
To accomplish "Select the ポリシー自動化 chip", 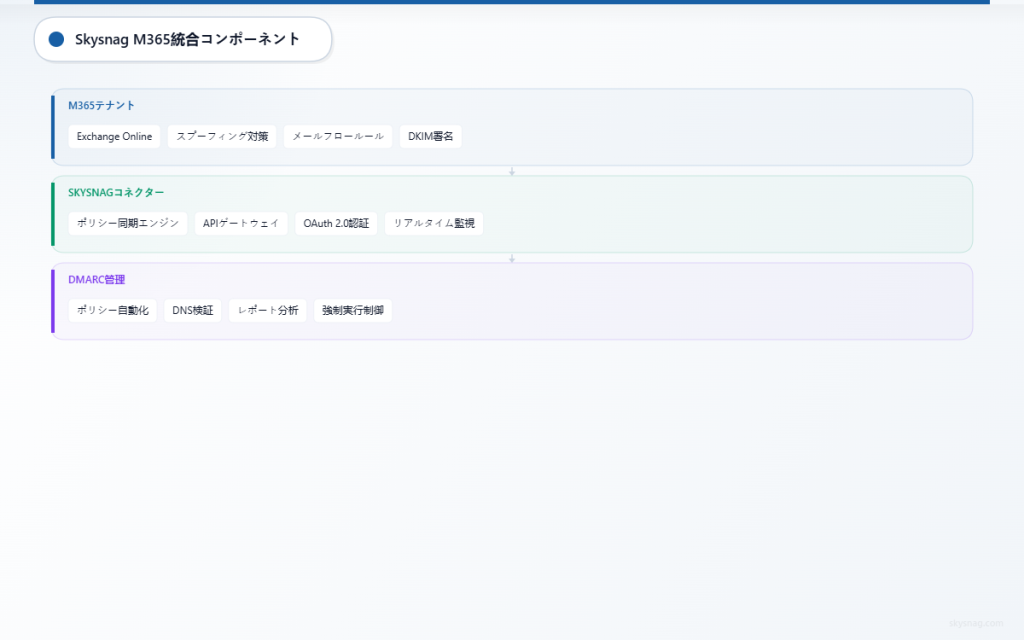I will click(x=112, y=310).
